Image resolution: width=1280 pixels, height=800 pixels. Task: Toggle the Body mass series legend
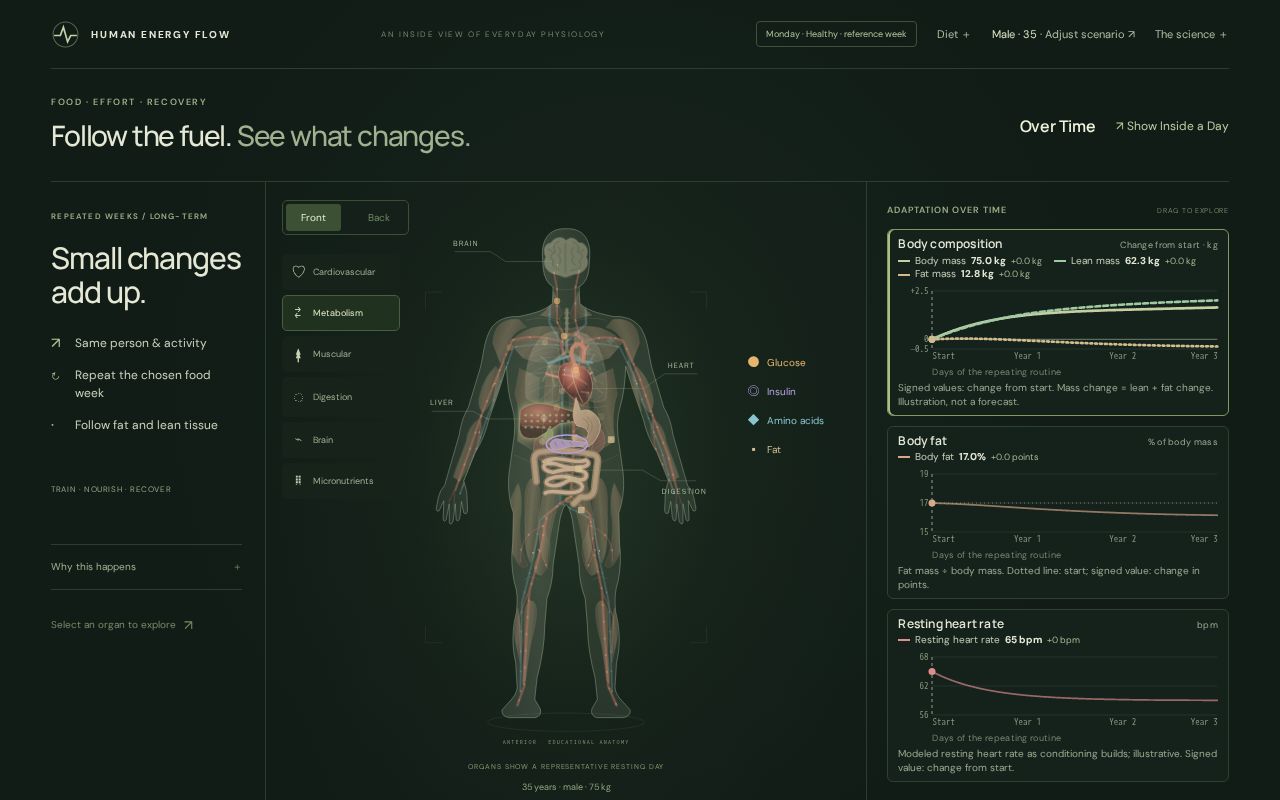(970, 261)
